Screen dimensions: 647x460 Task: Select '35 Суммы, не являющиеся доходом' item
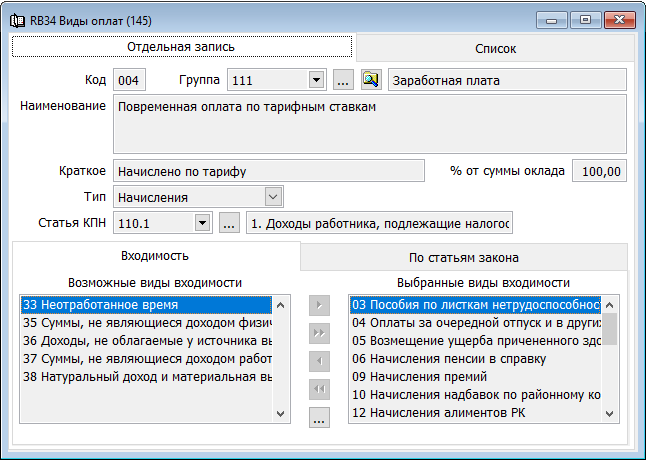pos(146,323)
